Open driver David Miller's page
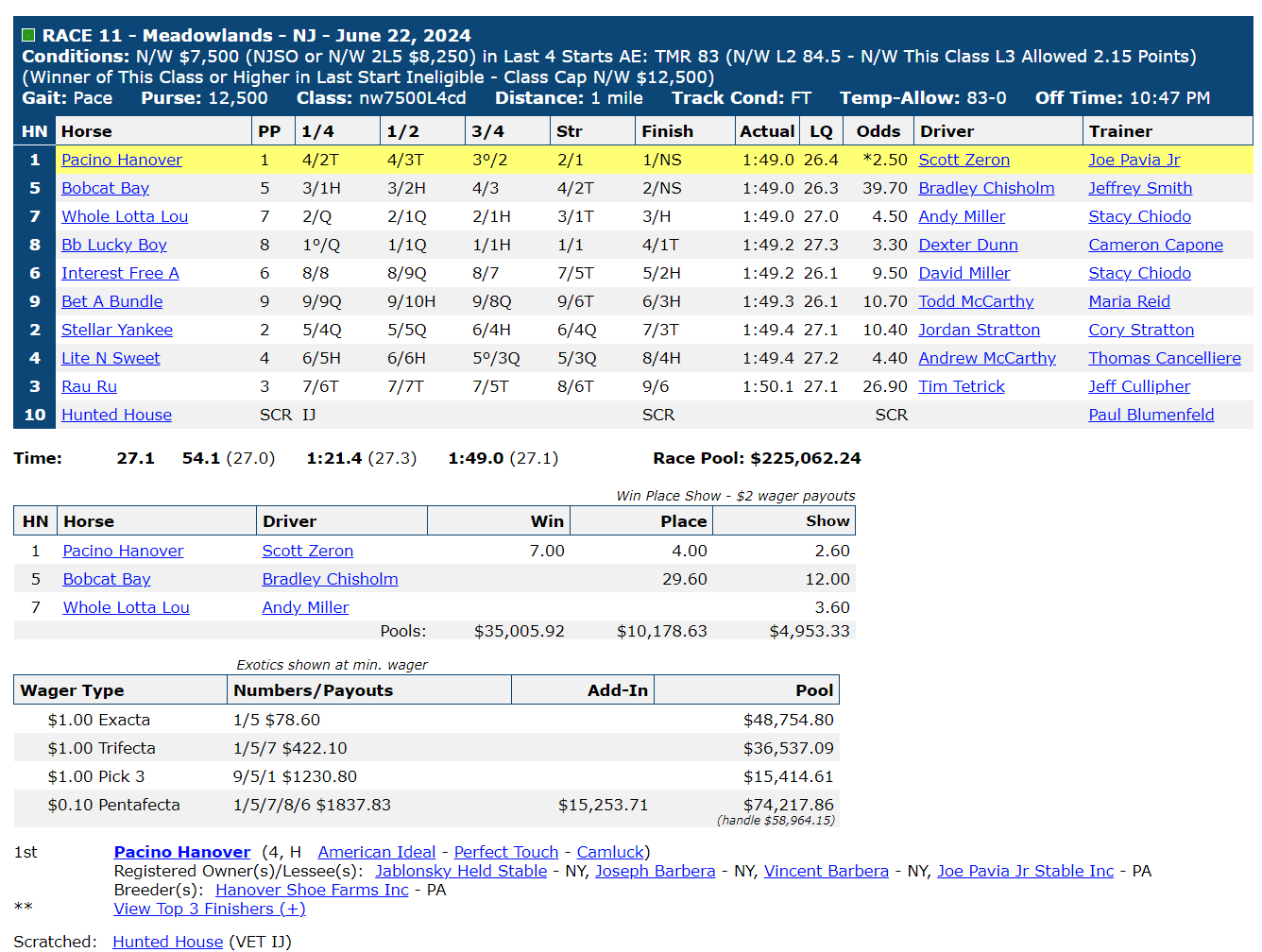 (x=964, y=273)
